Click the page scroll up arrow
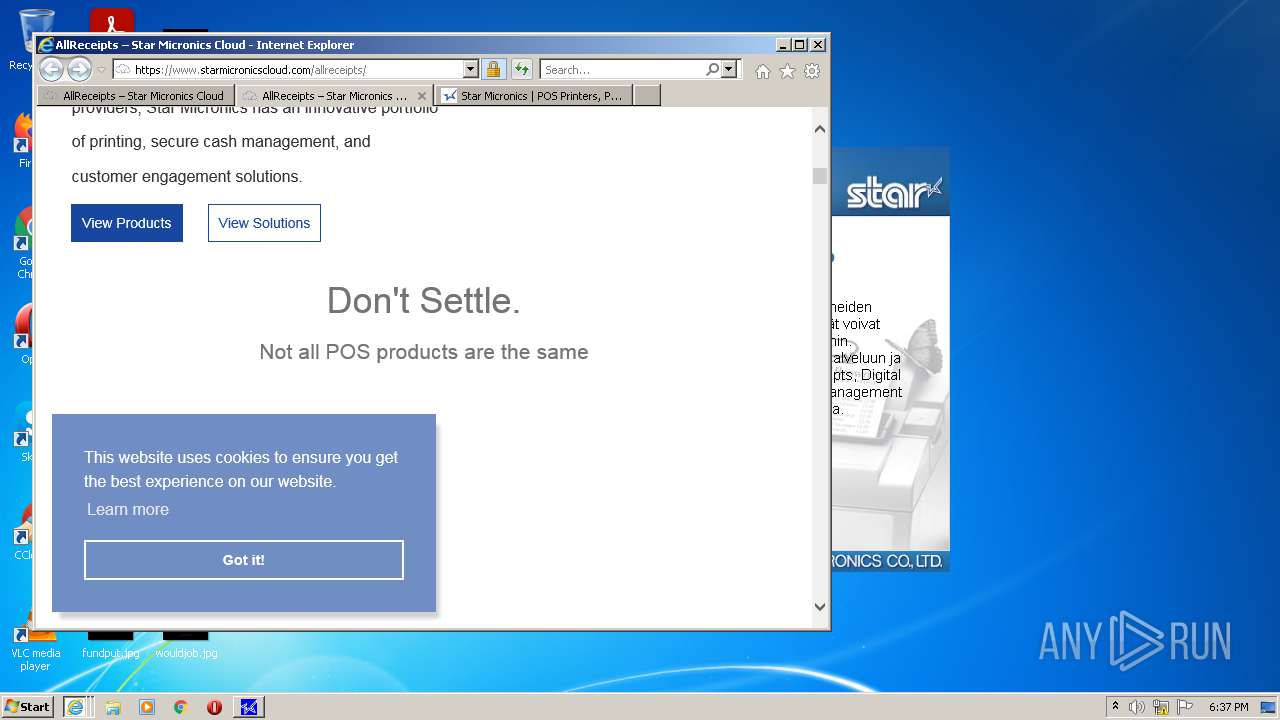The height and width of the screenshot is (720, 1280). tap(820, 129)
